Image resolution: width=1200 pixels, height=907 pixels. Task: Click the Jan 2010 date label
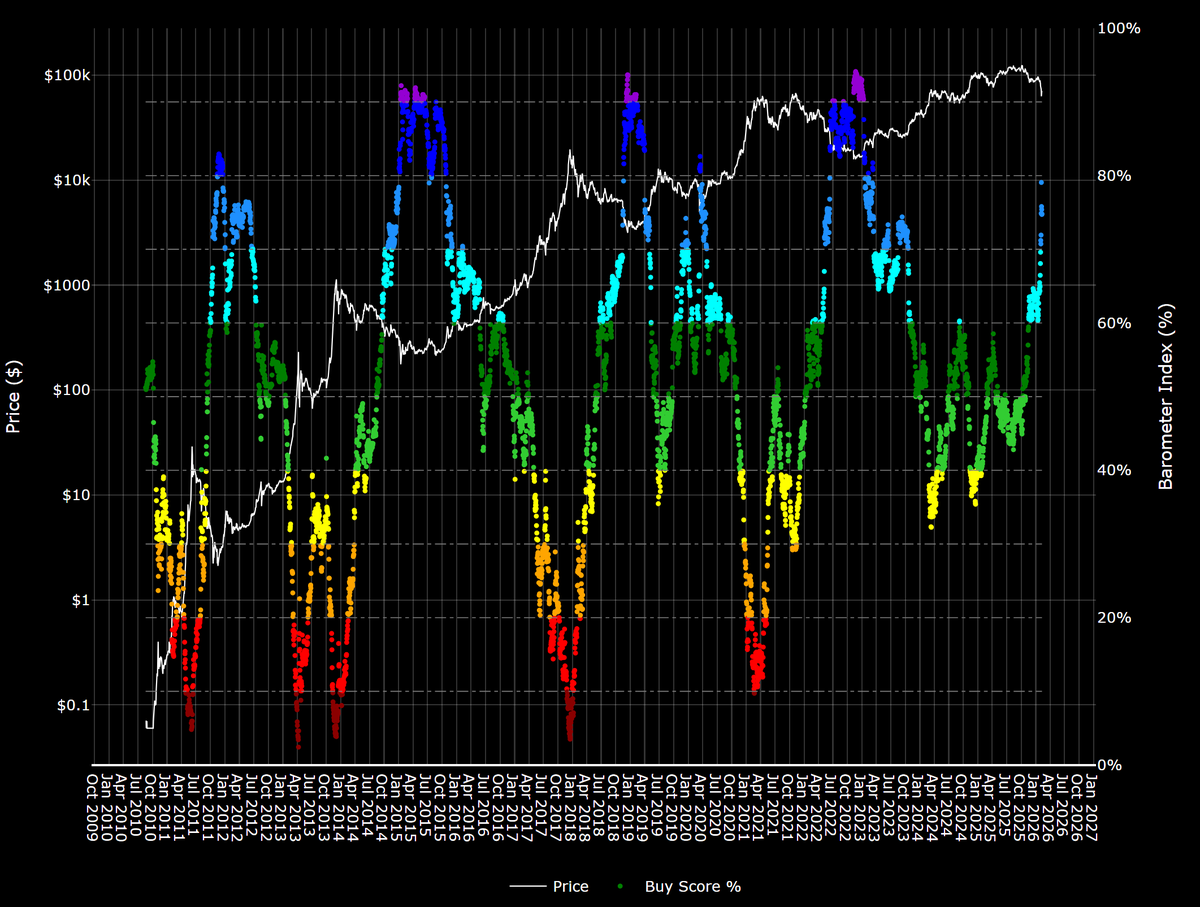(x=108, y=806)
